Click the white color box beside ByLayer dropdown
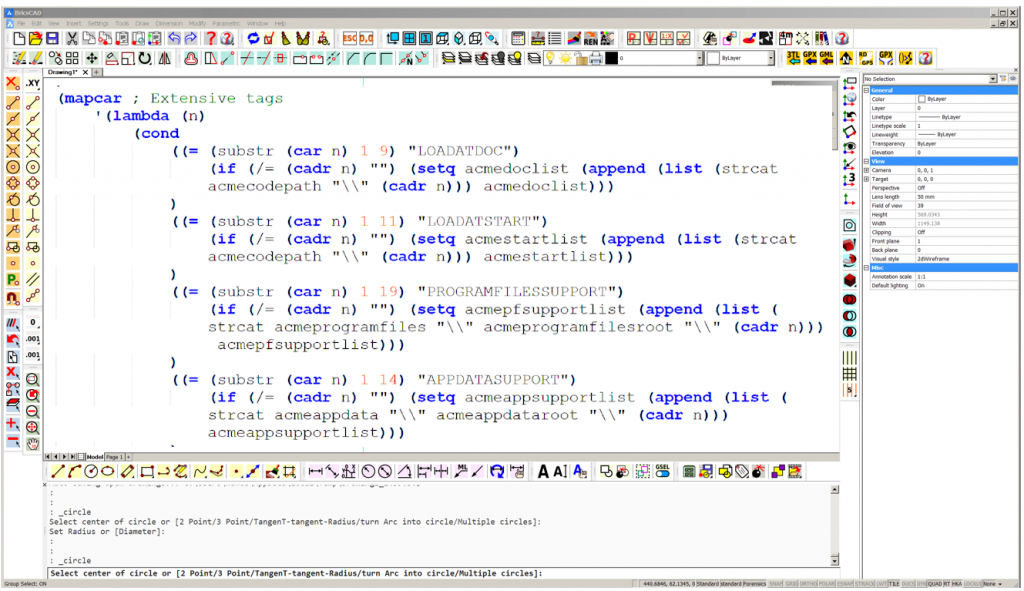This screenshot has height=591, width=1024. [x=713, y=58]
